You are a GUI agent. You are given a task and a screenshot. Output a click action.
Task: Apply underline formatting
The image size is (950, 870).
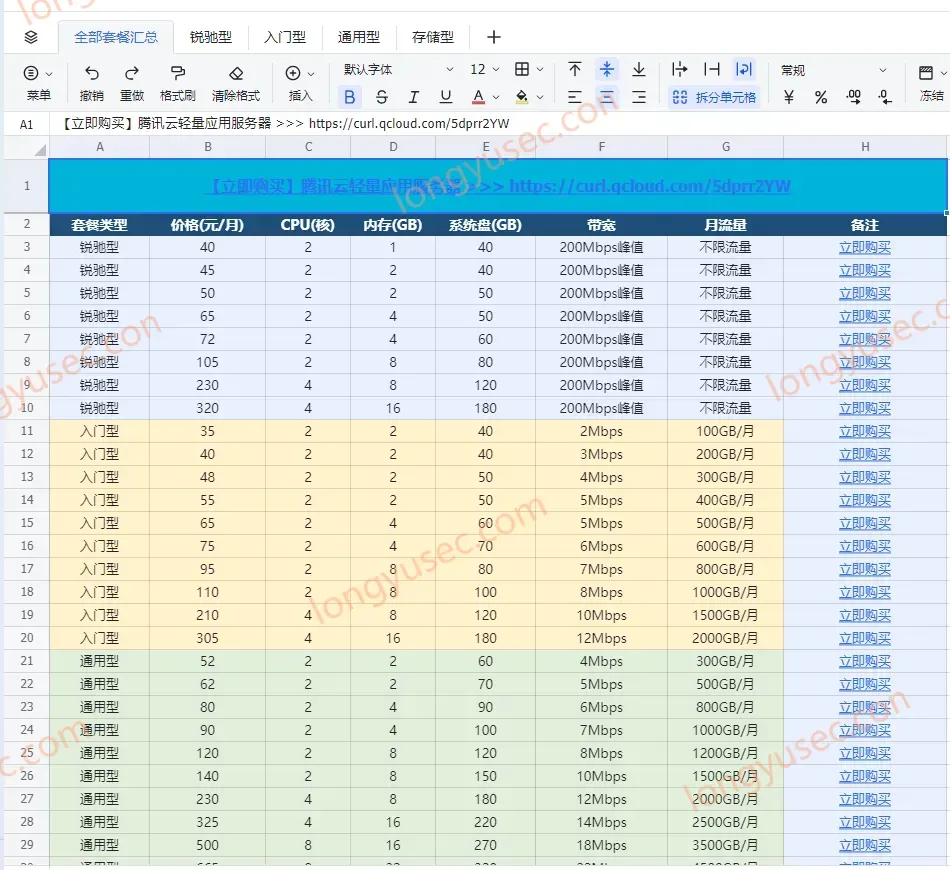[446, 97]
